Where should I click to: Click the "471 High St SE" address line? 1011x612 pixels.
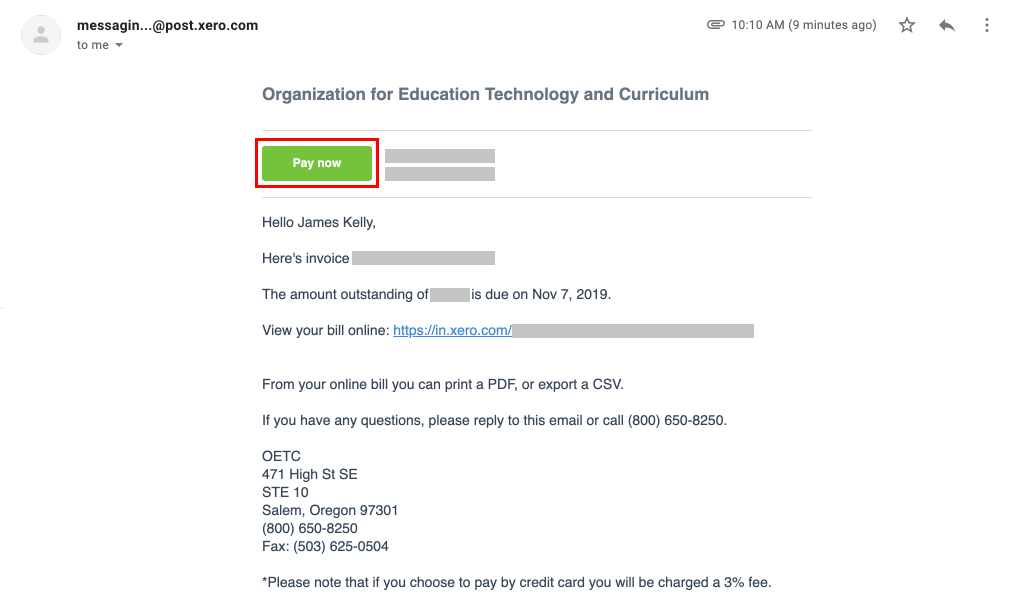coord(309,474)
